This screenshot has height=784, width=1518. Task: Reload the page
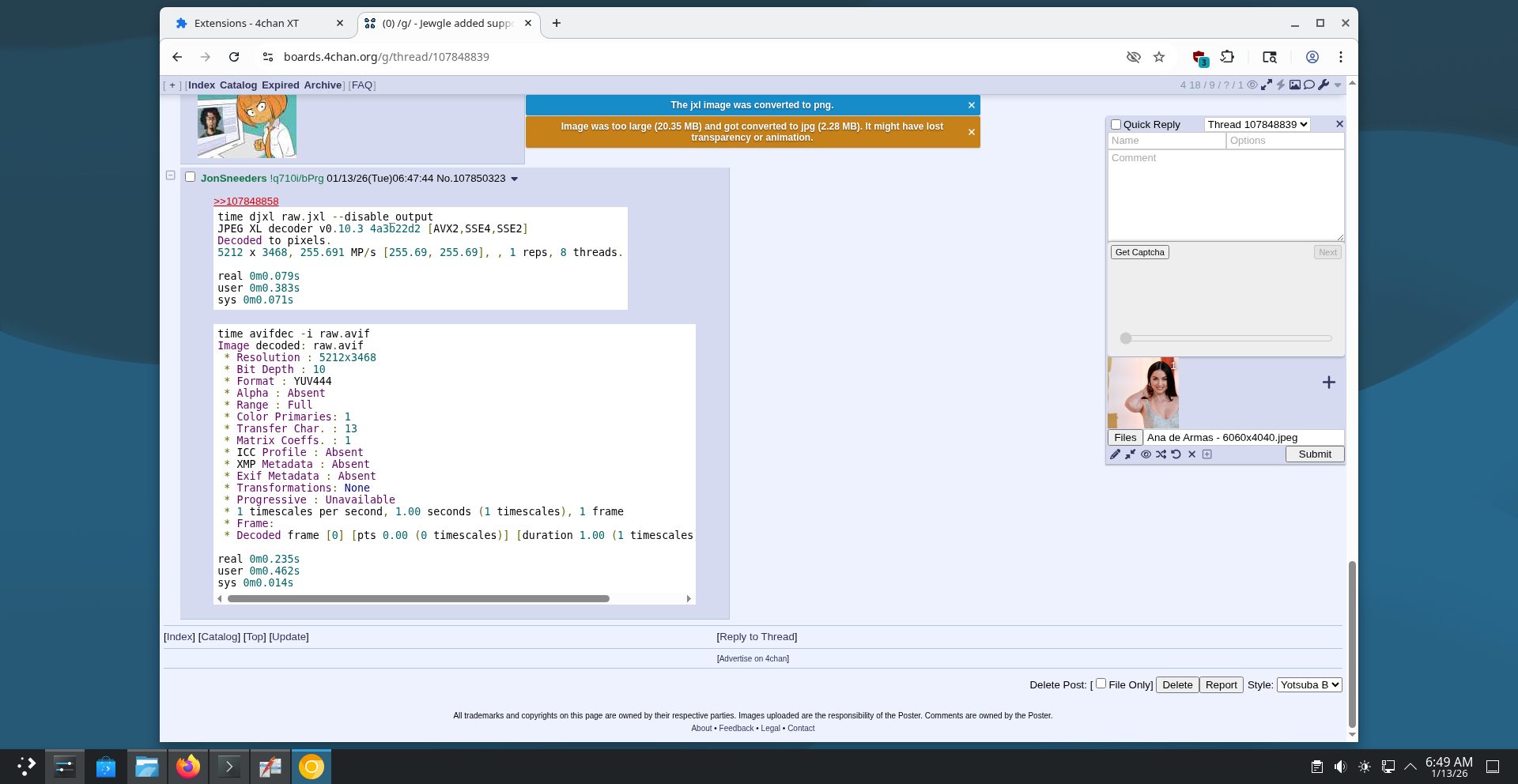tap(234, 57)
